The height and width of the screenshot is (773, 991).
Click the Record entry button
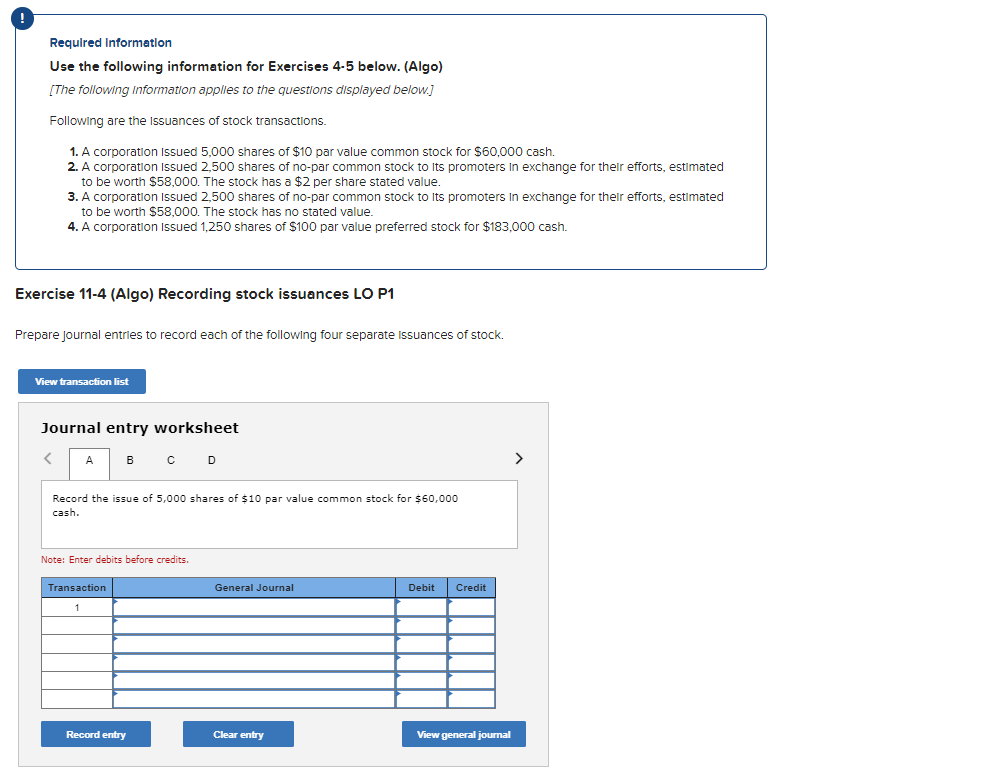pos(95,733)
